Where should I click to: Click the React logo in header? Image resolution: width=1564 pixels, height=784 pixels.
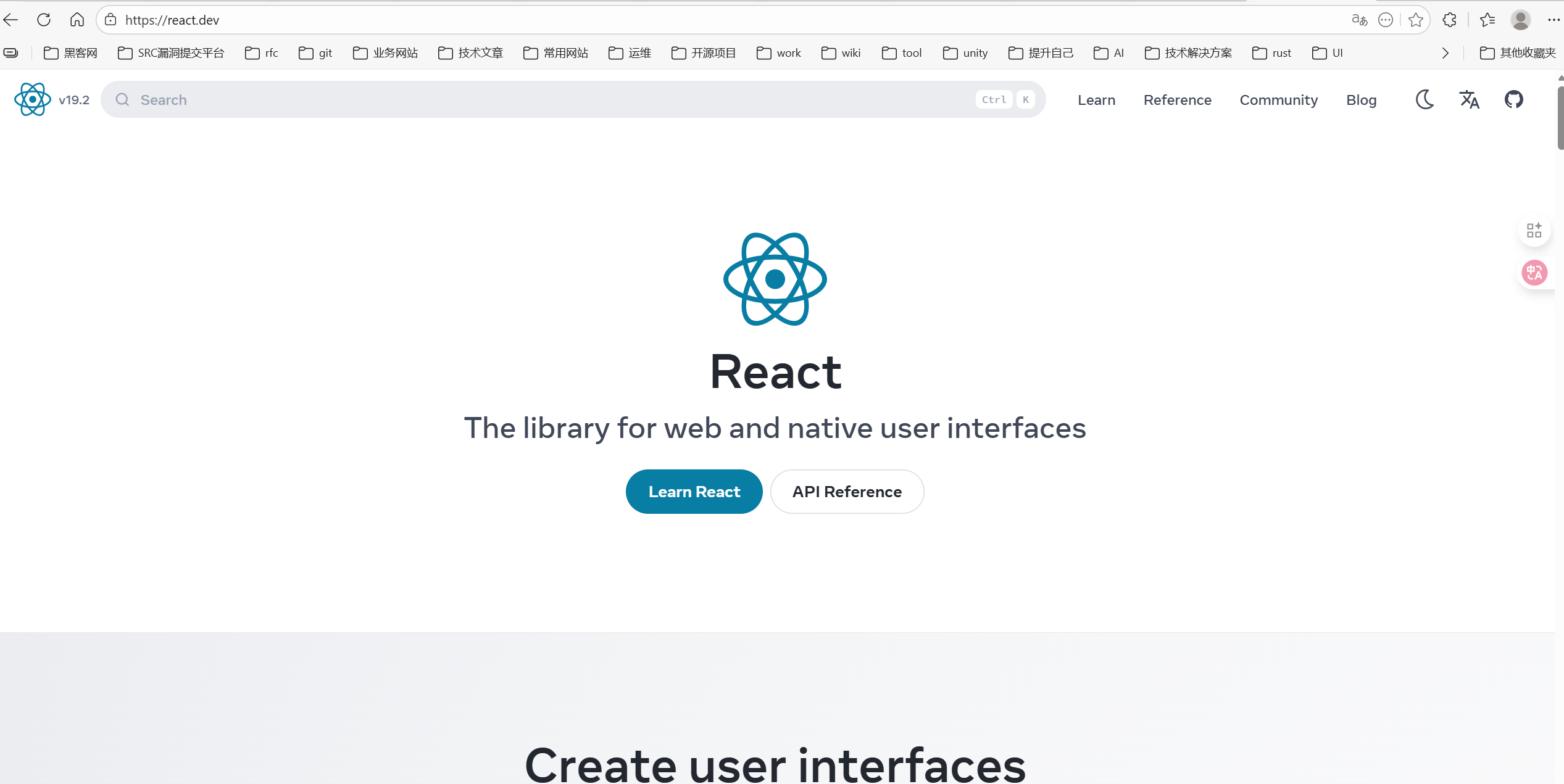(x=32, y=99)
